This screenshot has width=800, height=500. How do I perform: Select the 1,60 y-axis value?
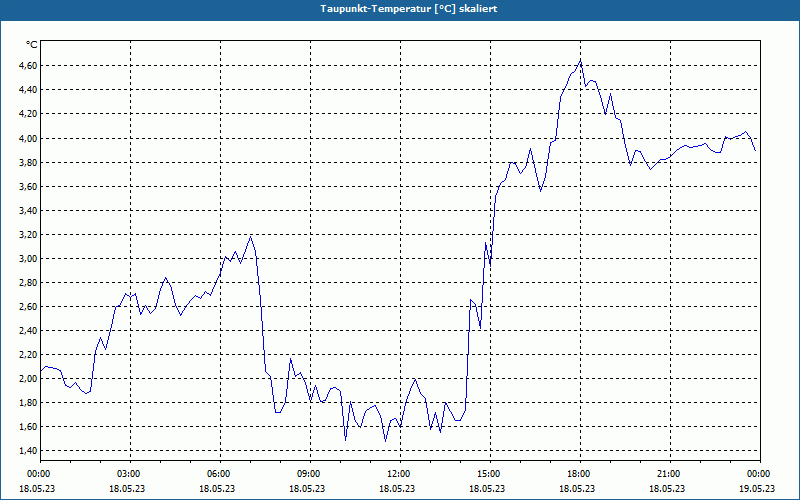pyautogui.click(x=28, y=426)
